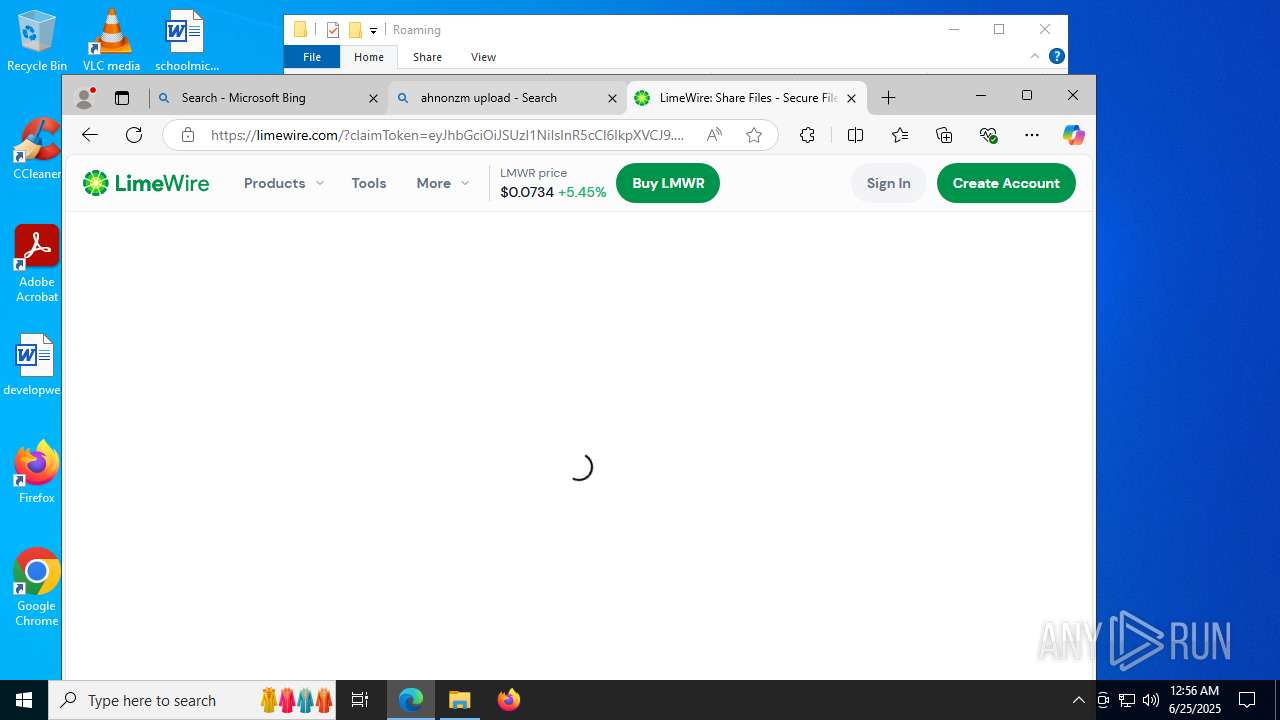Open Recycle Bin desktop icon
This screenshot has width=1280, height=720.
(x=37, y=41)
